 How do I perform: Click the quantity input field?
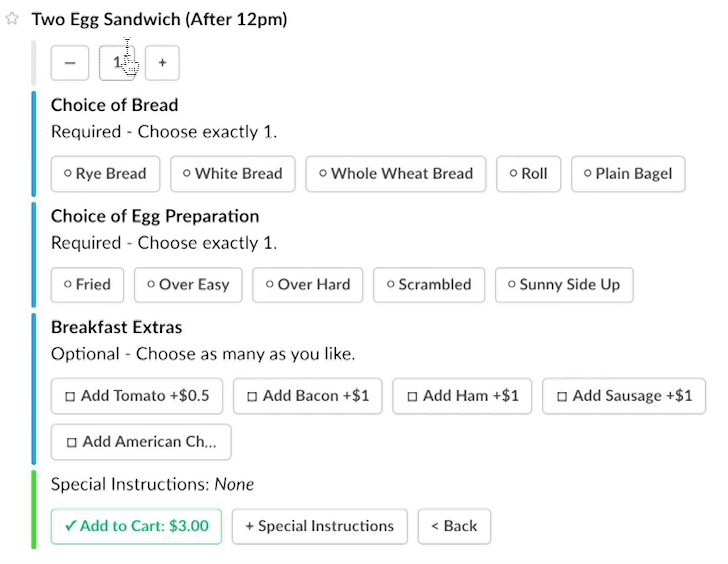(117, 63)
